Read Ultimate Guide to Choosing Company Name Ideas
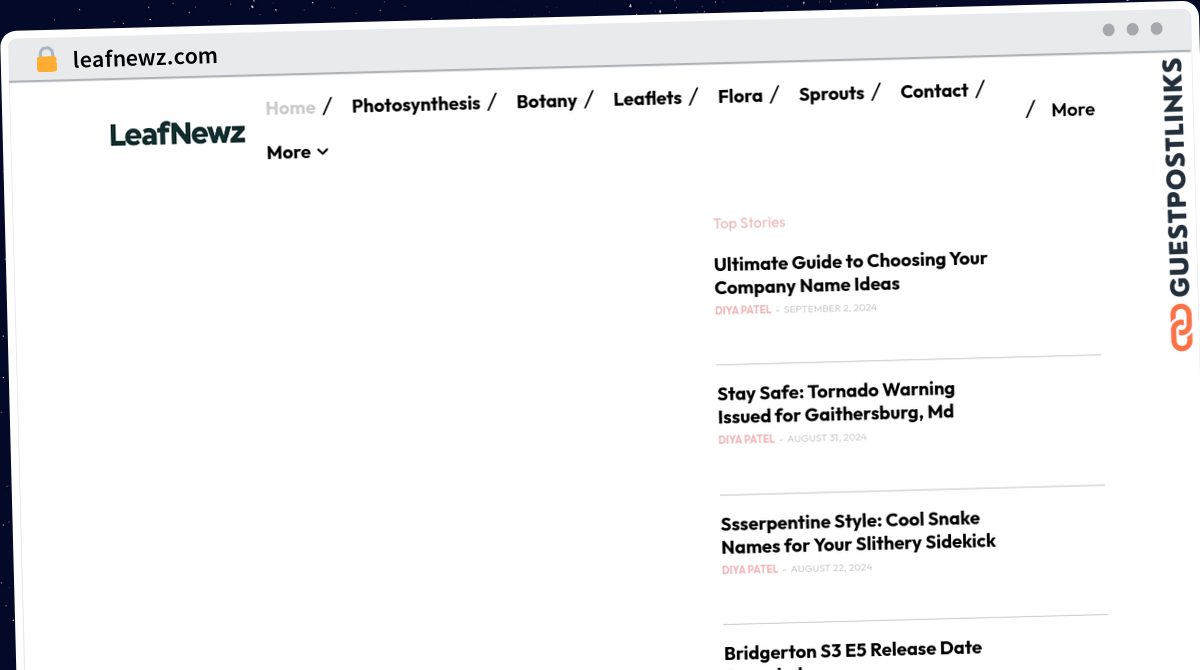This screenshot has width=1200, height=670. coord(851,272)
